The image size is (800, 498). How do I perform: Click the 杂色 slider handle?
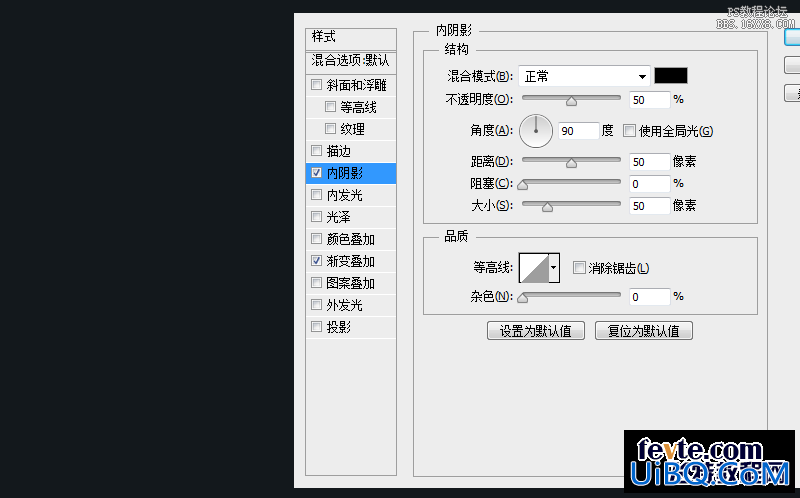[522, 298]
